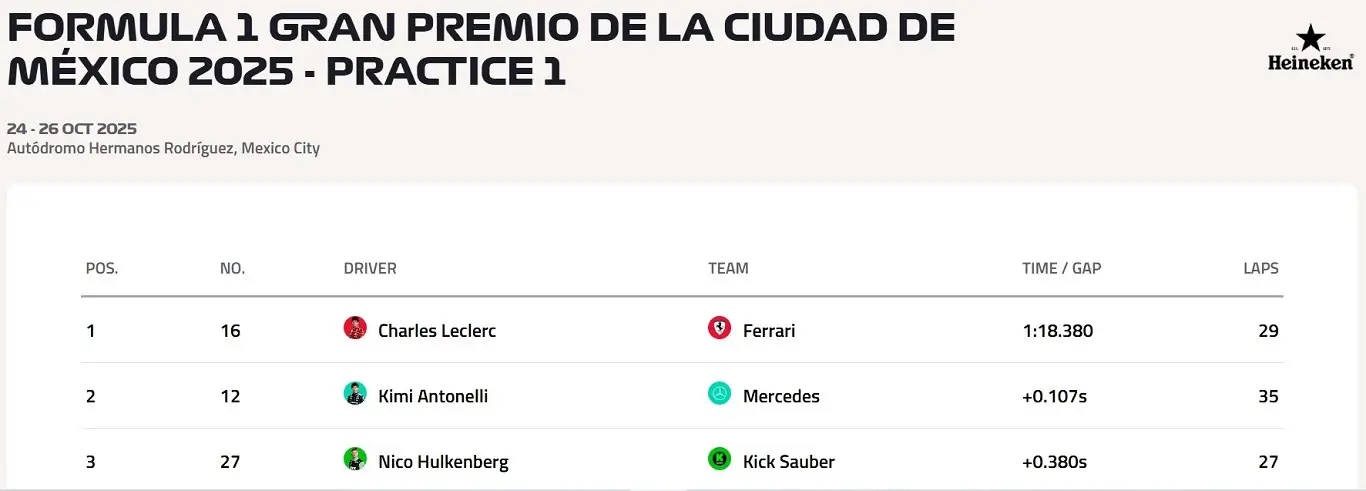Screen dimensions: 1366x491
Task: Click the Kick Sauber team logo
Action: pos(719,460)
